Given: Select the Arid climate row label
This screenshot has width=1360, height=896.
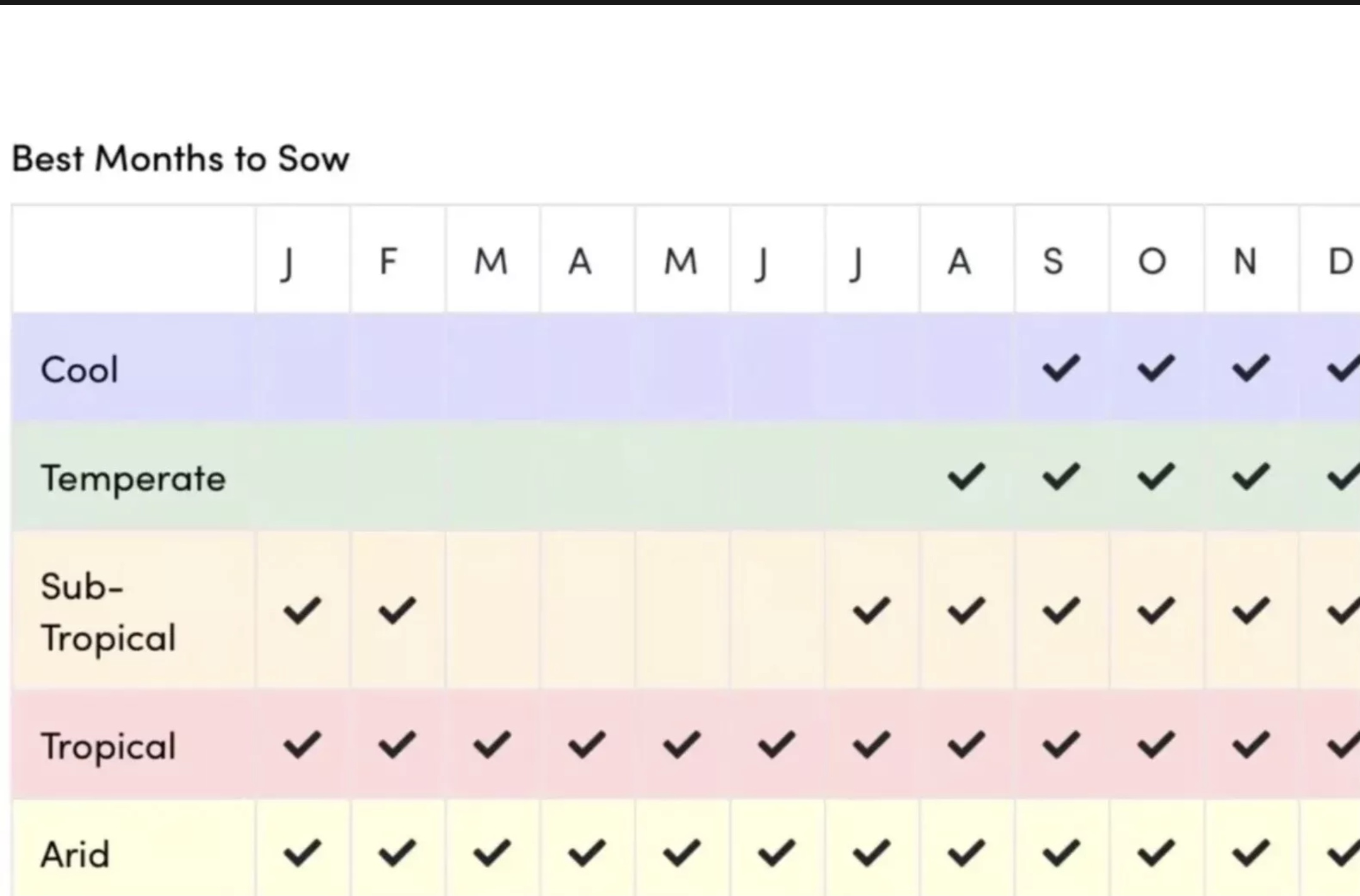Looking at the screenshot, I should tap(75, 855).
